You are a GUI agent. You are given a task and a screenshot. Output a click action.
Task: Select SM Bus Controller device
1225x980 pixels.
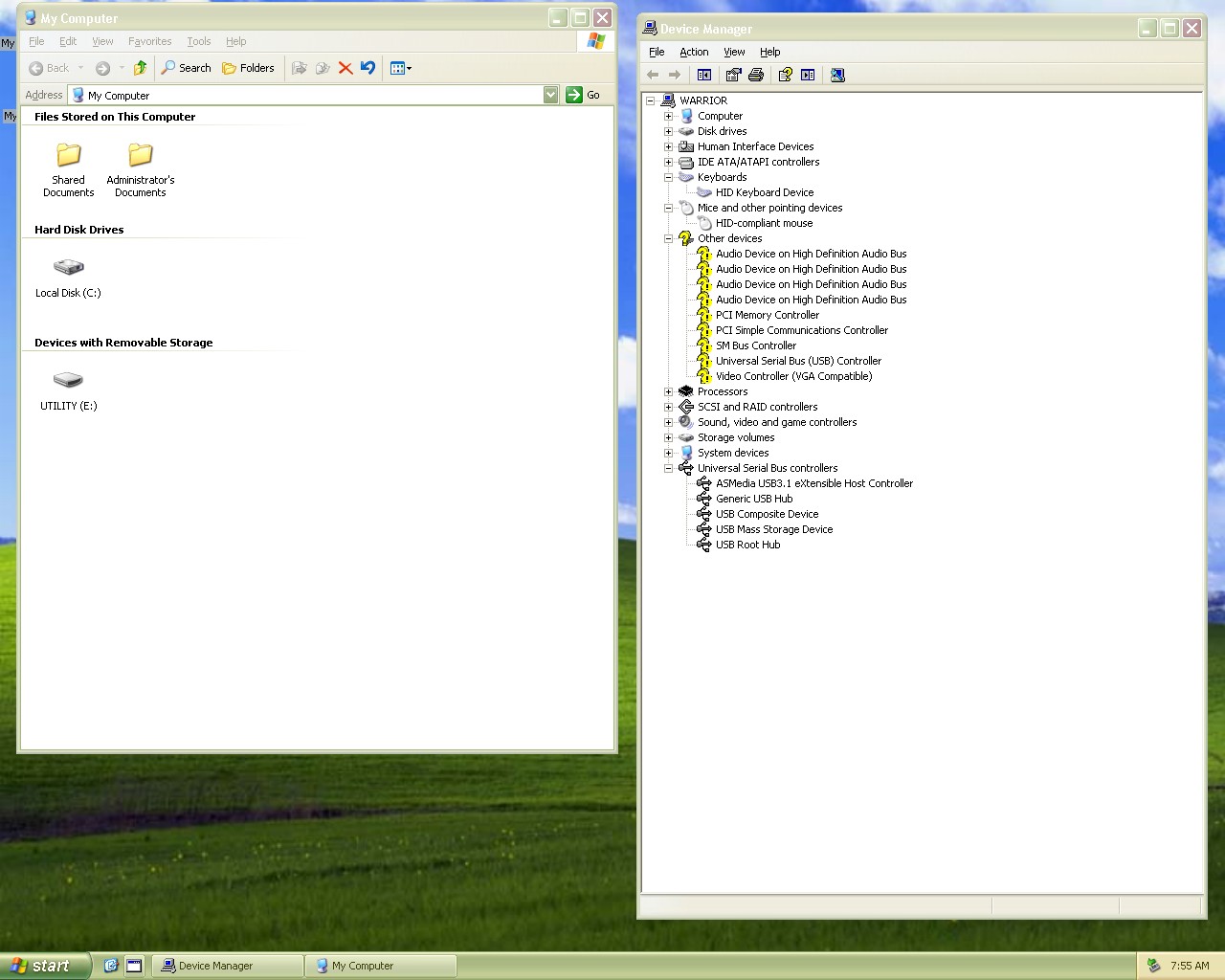756,345
